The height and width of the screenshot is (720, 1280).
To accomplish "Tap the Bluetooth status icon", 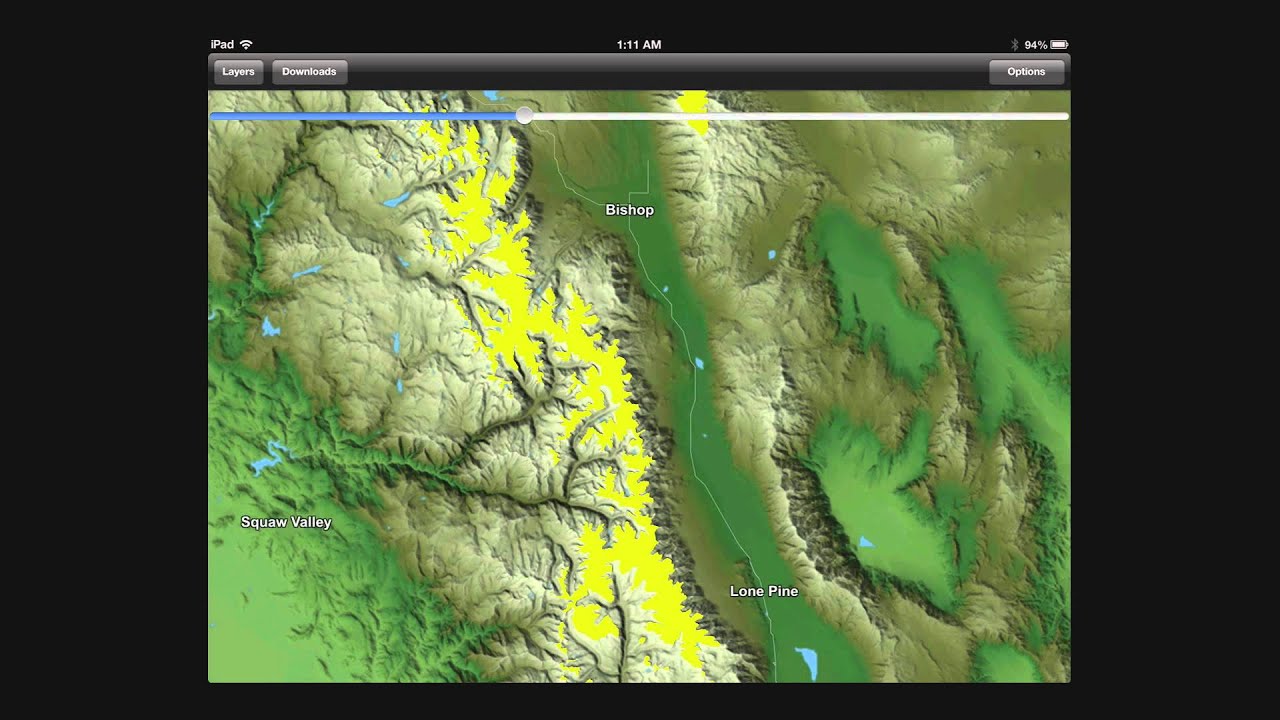I will tap(1014, 45).
